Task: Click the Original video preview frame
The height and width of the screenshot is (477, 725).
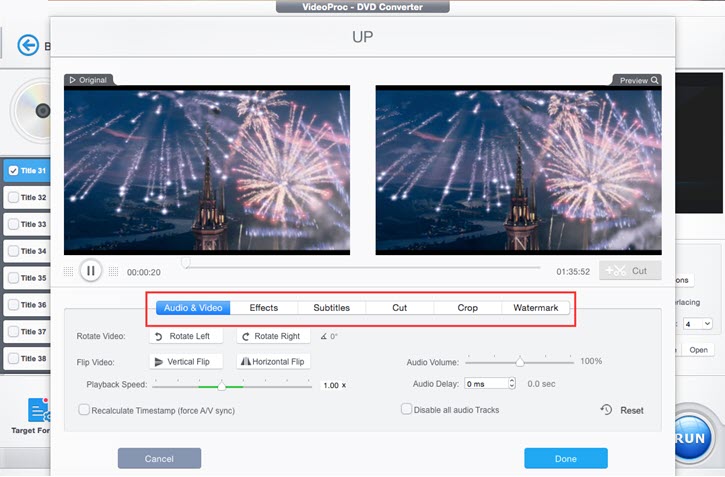Action: 207,170
